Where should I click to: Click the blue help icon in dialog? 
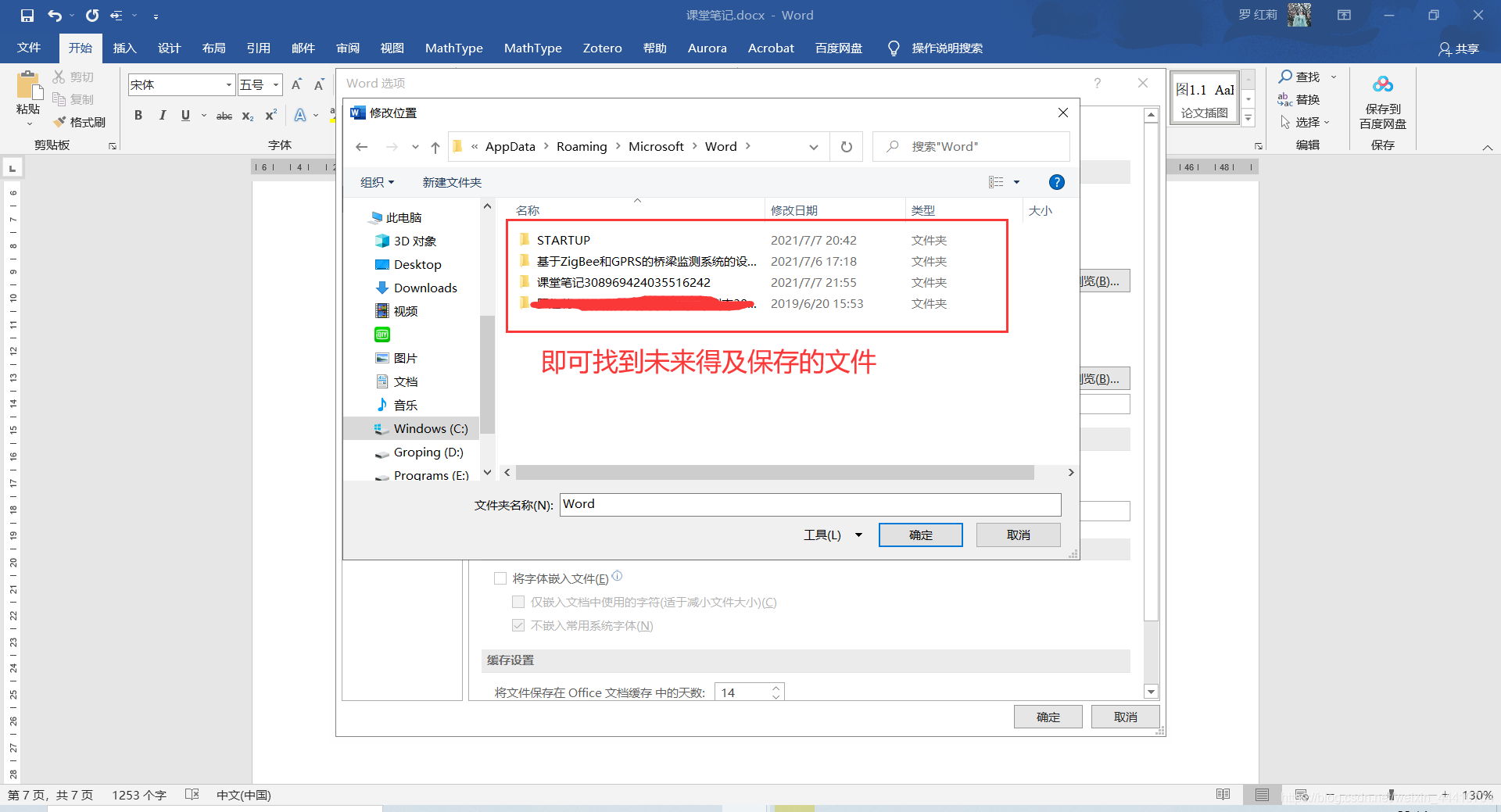(1056, 182)
